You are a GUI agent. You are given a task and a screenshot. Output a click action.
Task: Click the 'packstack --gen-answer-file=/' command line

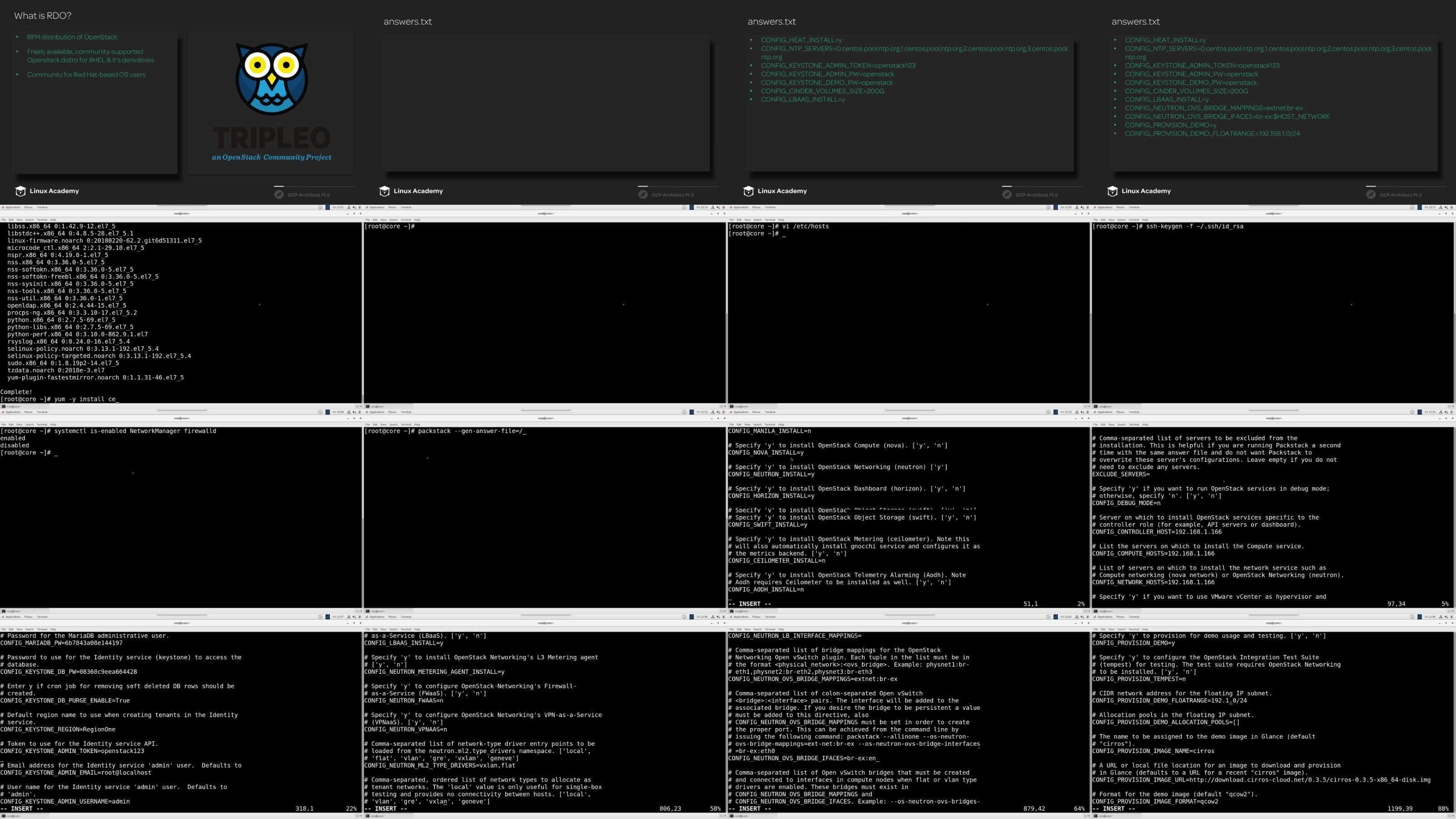[x=445, y=431]
